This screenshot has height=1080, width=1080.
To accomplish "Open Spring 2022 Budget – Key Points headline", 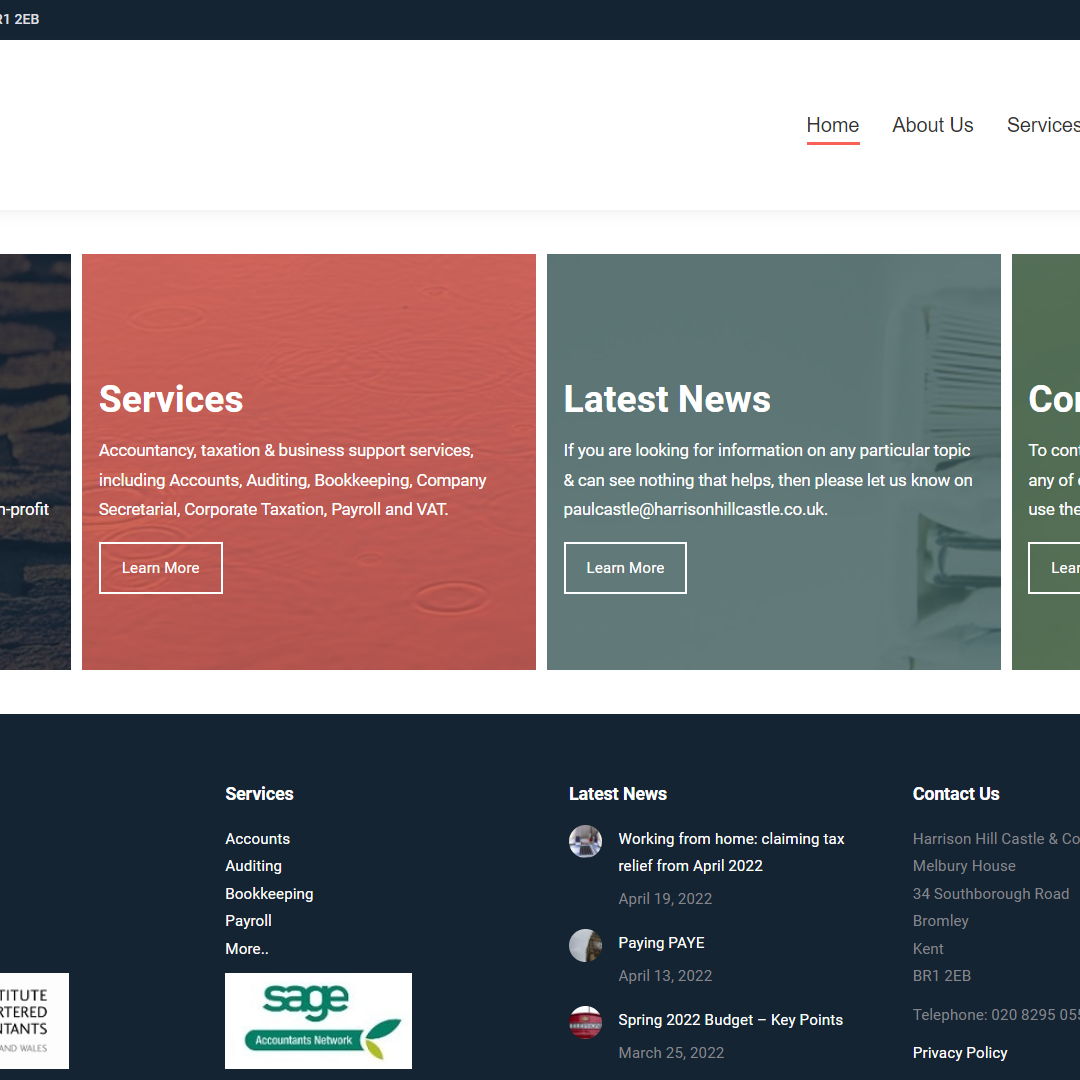I will tap(730, 1020).
